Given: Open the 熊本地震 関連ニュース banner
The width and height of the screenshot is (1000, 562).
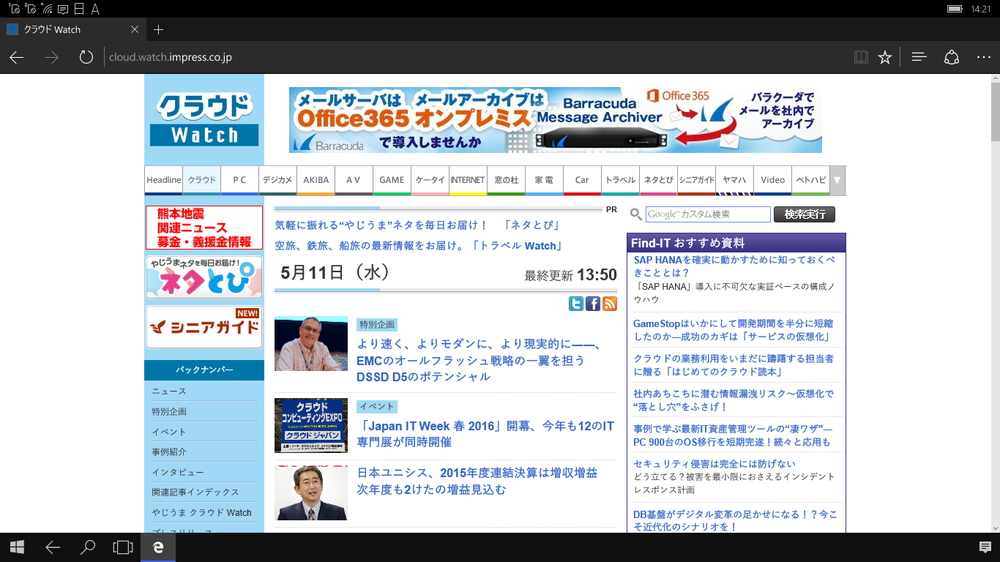Looking at the screenshot, I should point(204,228).
